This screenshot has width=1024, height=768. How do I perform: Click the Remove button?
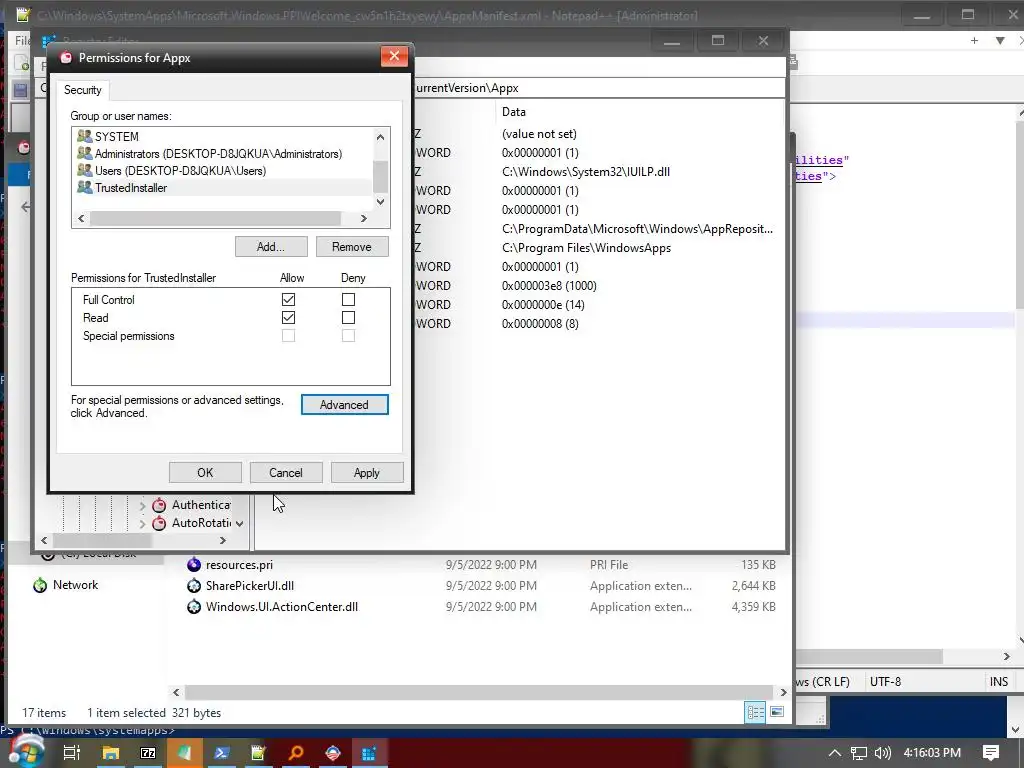(352, 246)
